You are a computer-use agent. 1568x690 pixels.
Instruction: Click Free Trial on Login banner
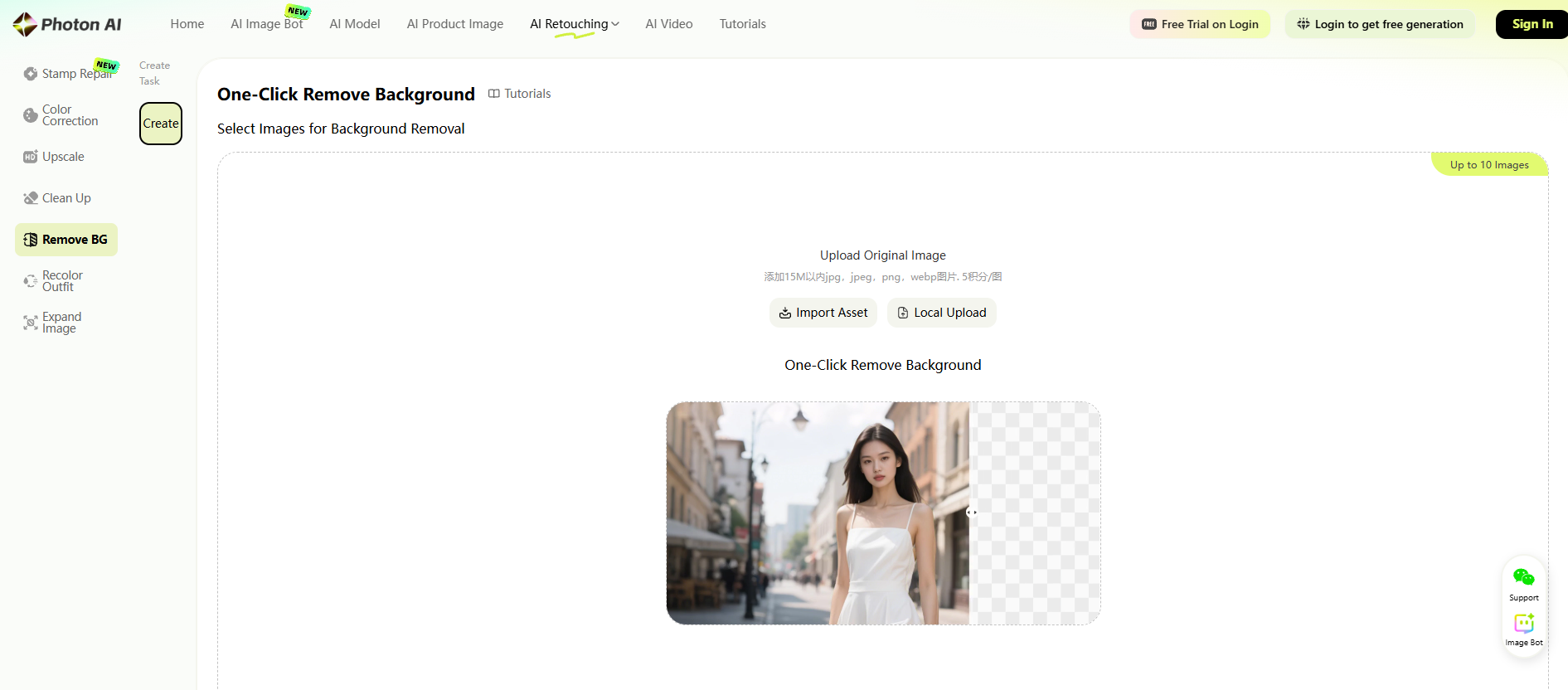(1200, 24)
